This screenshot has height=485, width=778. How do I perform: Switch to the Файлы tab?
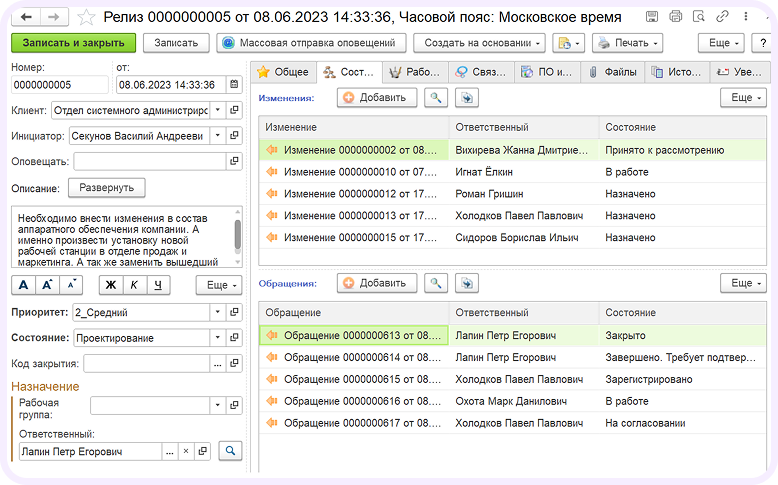(612, 72)
